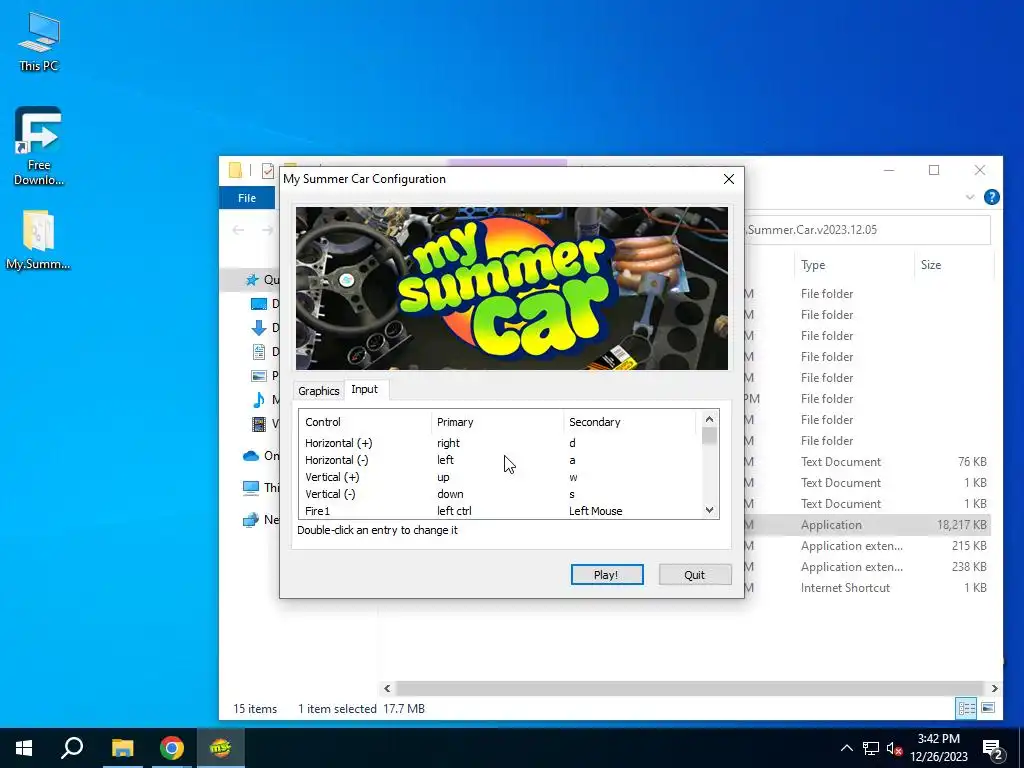Open the notification center icon
Screen dimensions: 1024x768
coord(993,750)
